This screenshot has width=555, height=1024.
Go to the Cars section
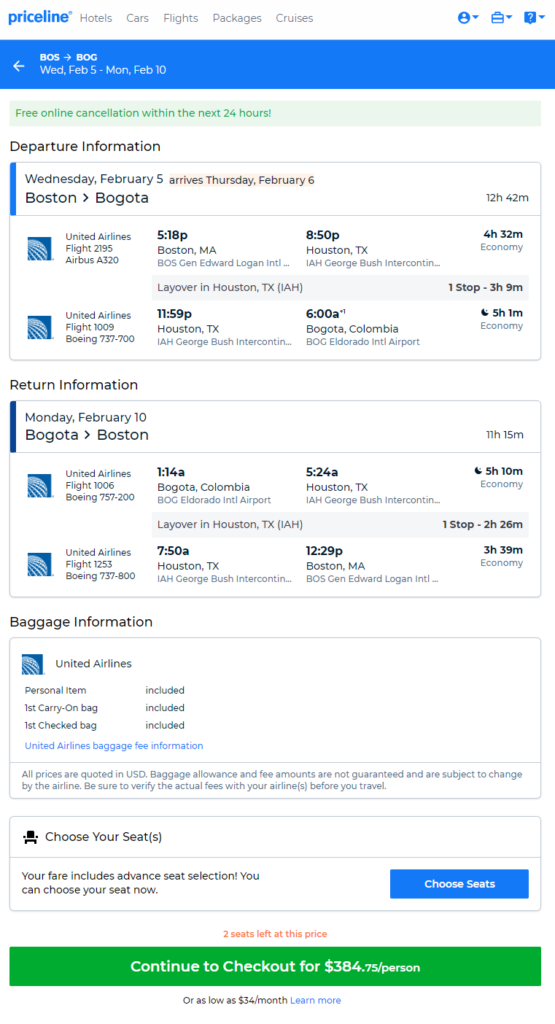click(137, 18)
